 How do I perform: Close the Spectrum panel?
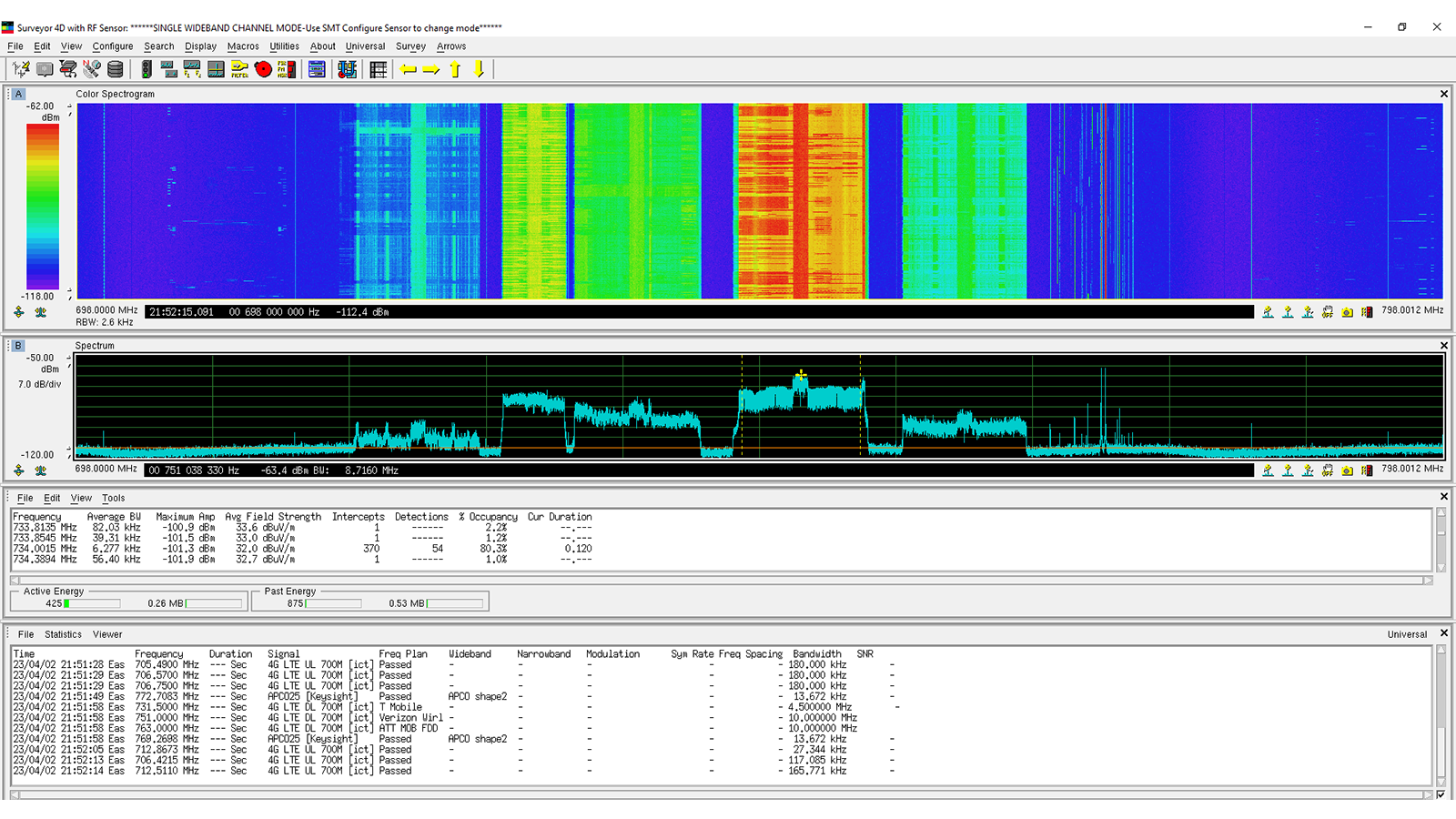point(1443,346)
